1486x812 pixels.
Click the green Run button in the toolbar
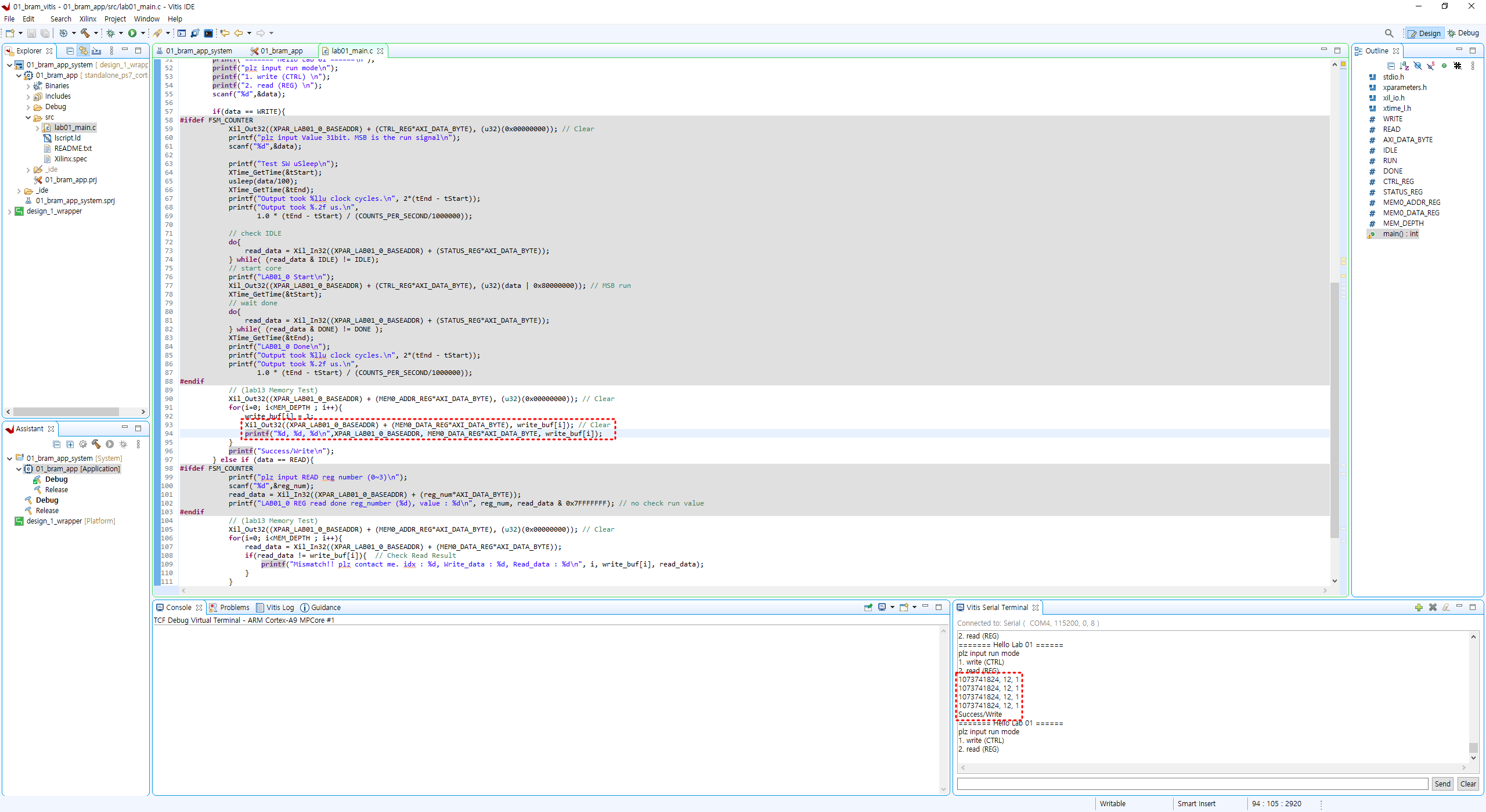click(132, 33)
